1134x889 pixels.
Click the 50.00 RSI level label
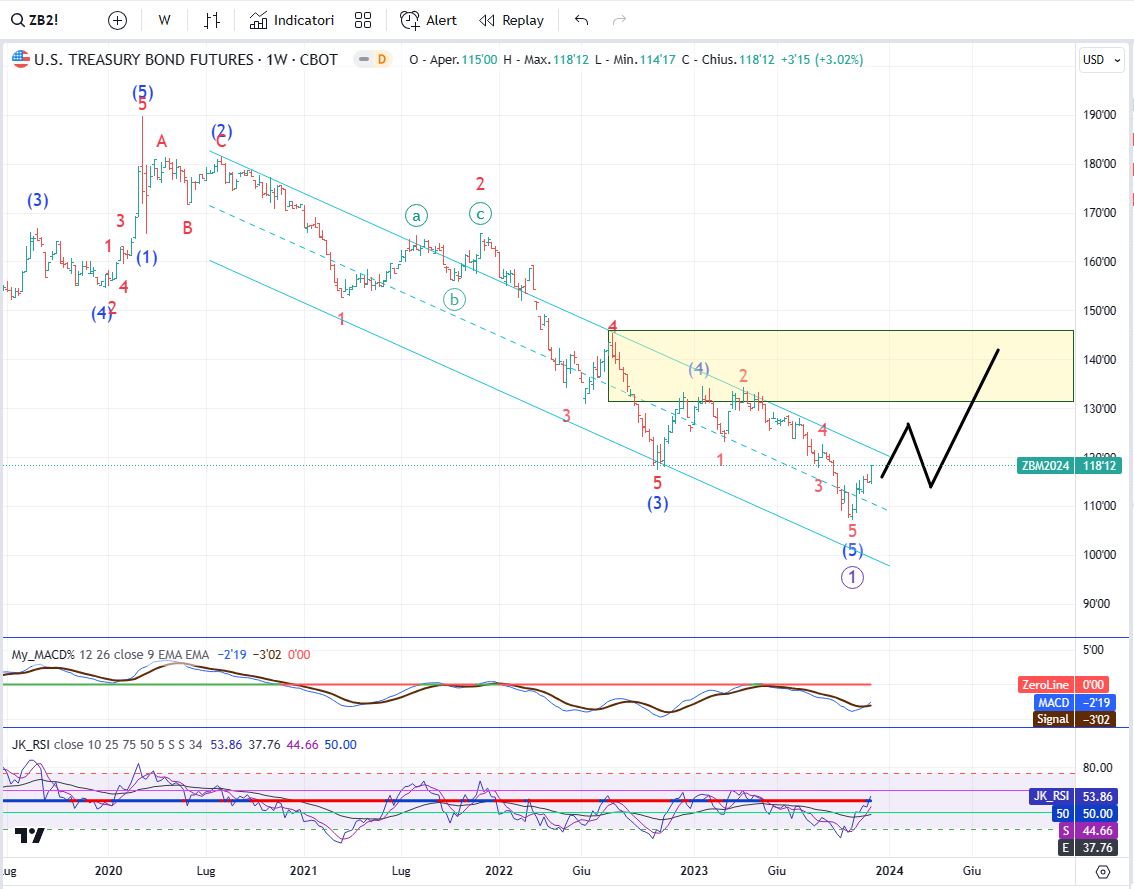pos(1085,814)
